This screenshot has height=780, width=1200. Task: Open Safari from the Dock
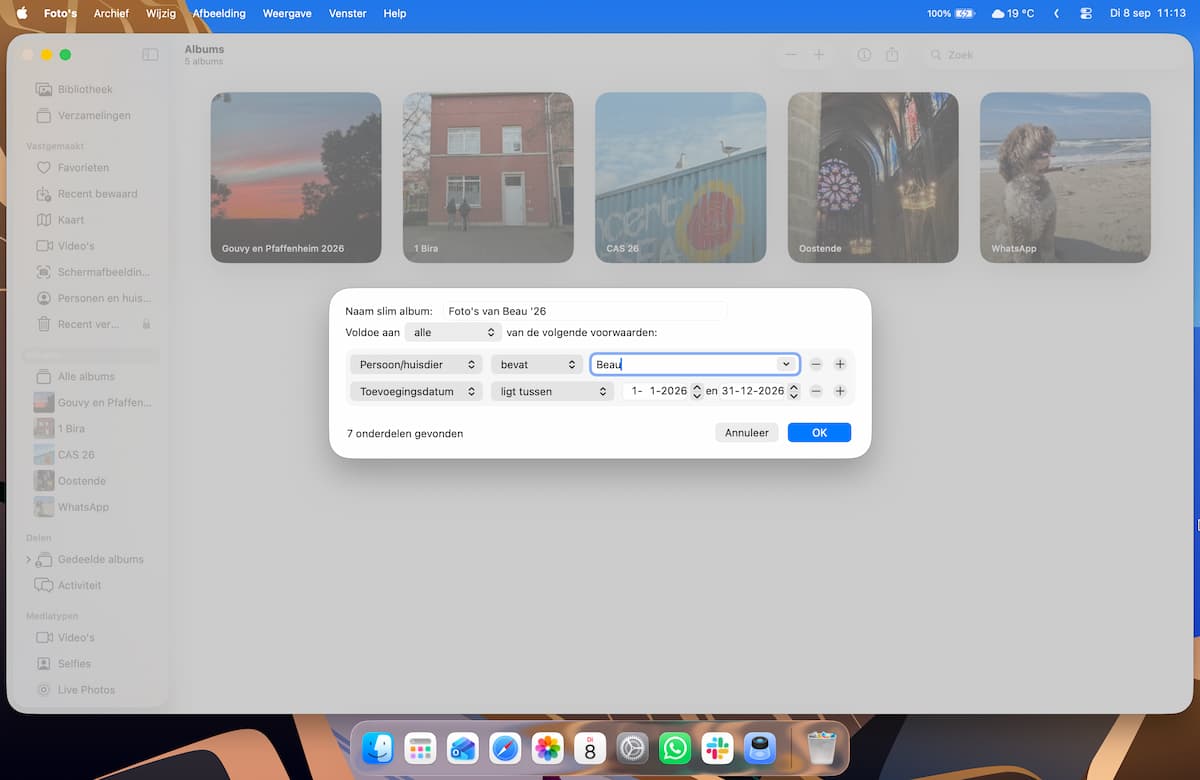(x=505, y=748)
